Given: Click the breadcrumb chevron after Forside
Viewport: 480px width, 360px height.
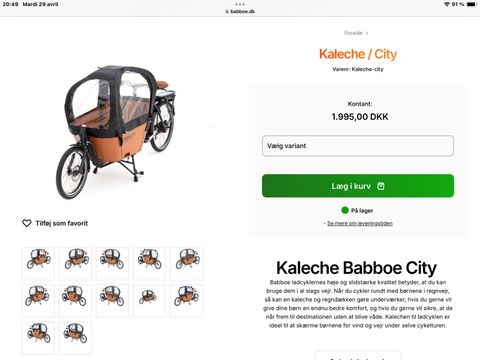Looking at the screenshot, I should (x=367, y=33).
